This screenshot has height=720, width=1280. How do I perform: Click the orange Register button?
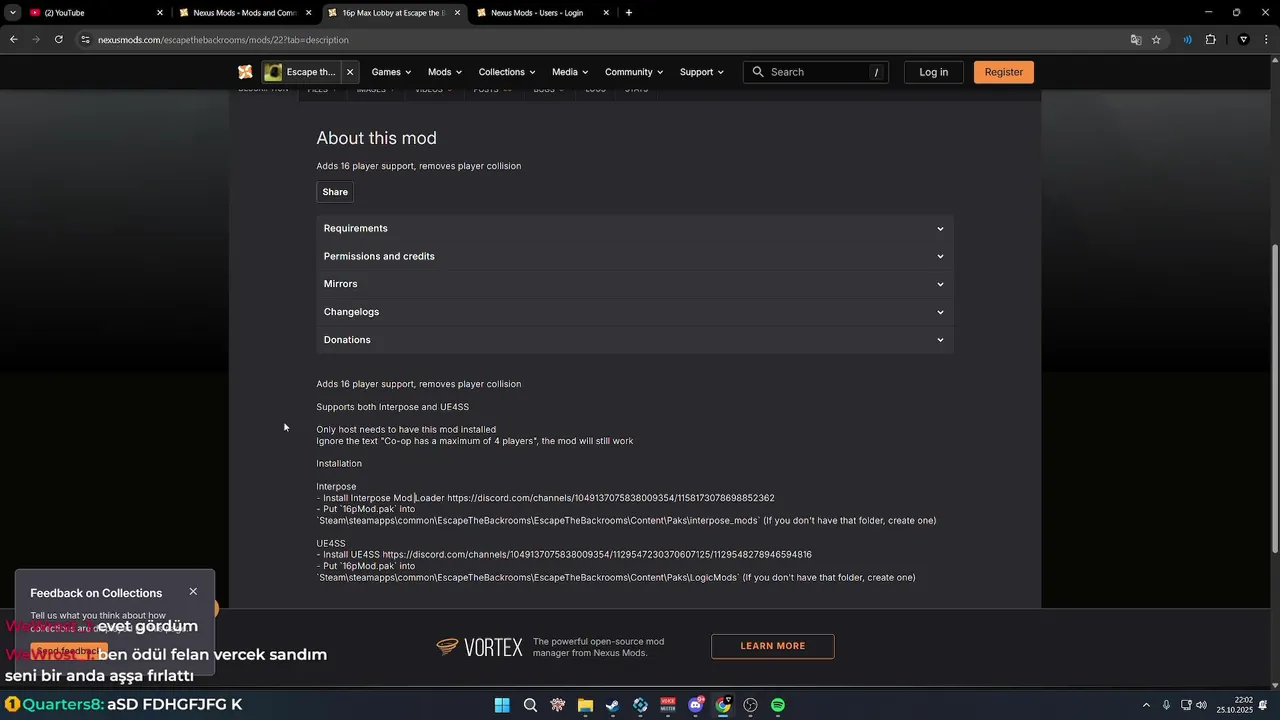point(1003,72)
